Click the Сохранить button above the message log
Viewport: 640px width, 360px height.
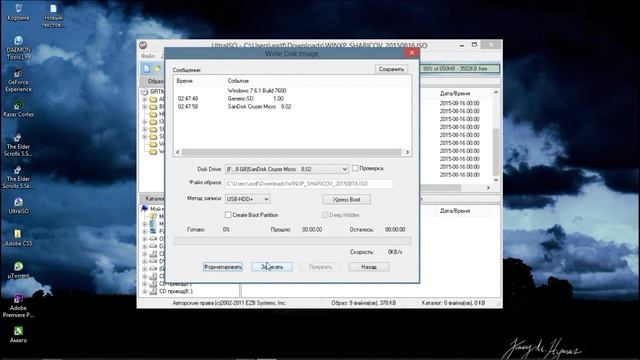391,69
